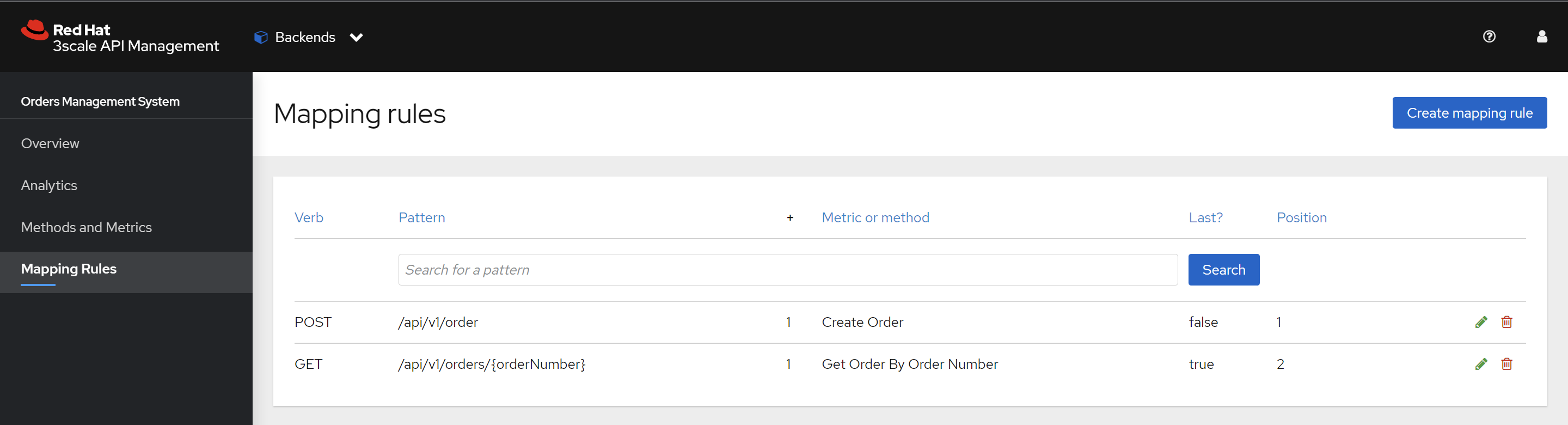The image size is (1568, 425).
Task: Open Overview in the sidebar
Action: pos(50,144)
